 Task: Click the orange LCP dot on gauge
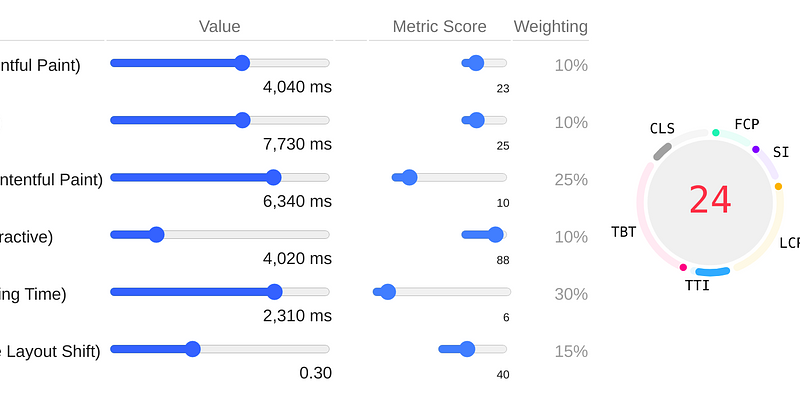click(x=779, y=186)
